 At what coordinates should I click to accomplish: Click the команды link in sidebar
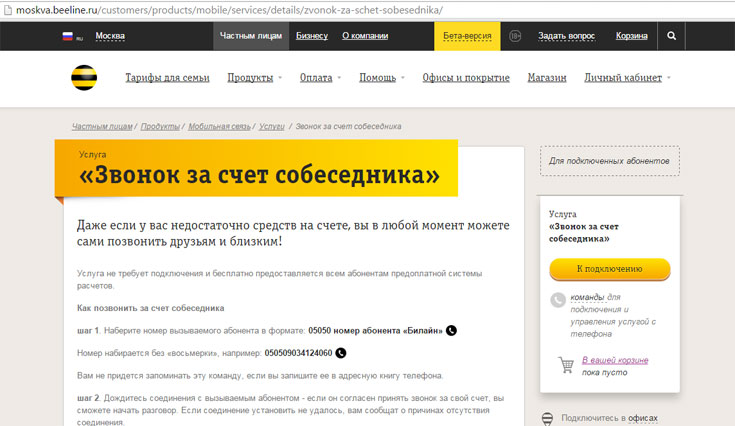(587, 297)
